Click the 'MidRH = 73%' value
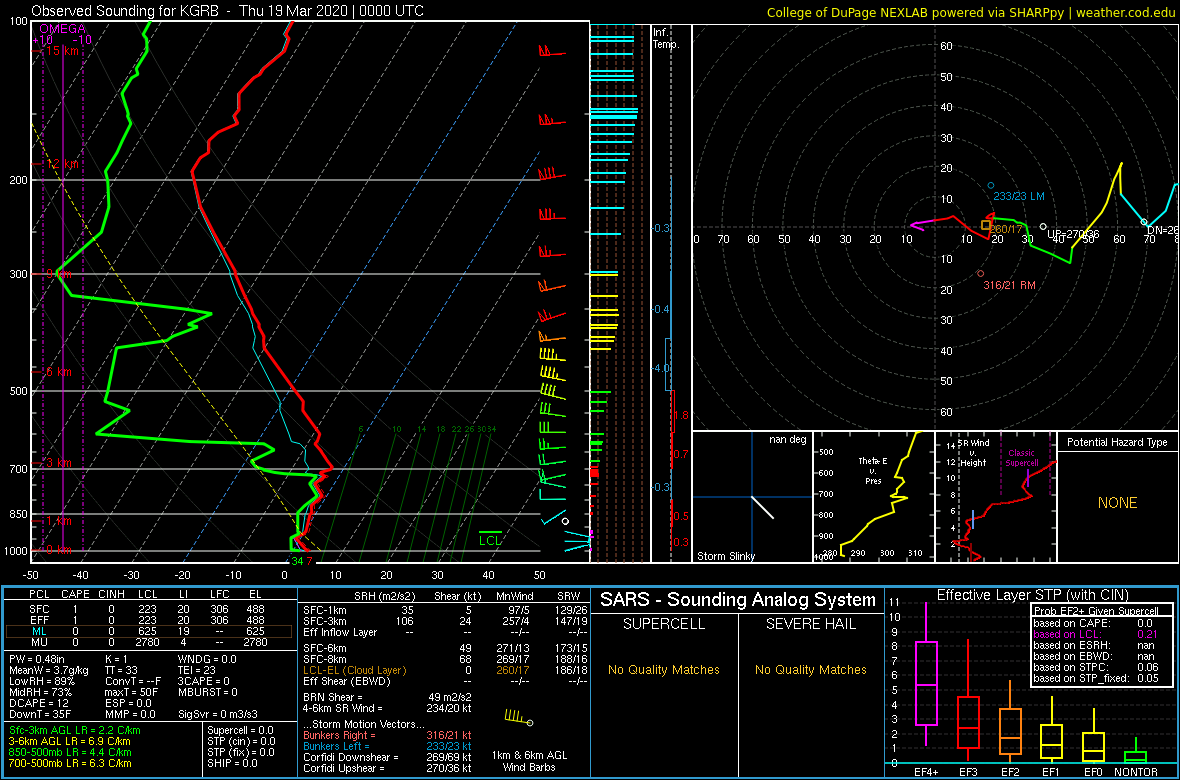Screen dimensions: 1180x780 tap(41, 692)
